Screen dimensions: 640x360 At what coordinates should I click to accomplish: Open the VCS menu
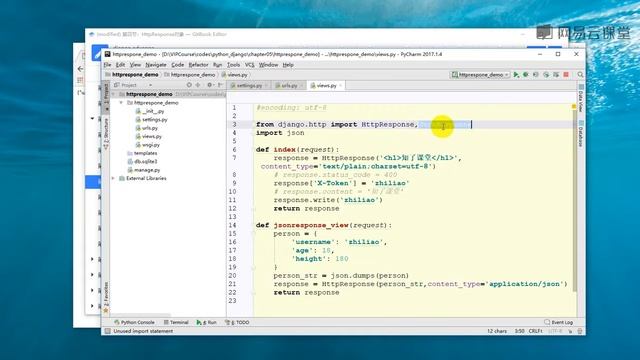[x=249, y=64]
